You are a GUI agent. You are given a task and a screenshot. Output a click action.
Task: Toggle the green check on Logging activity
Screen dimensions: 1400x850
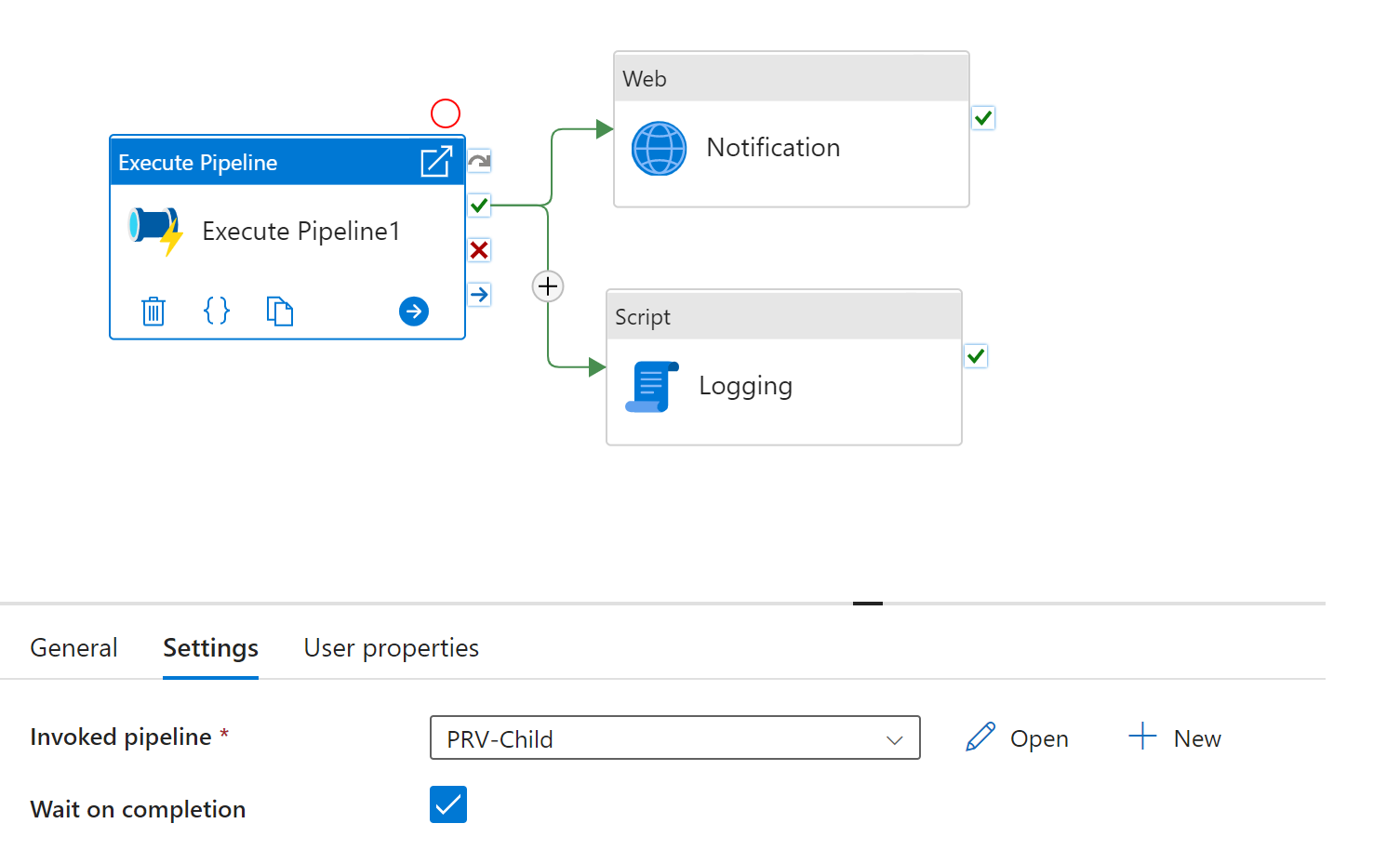(x=975, y=355)
